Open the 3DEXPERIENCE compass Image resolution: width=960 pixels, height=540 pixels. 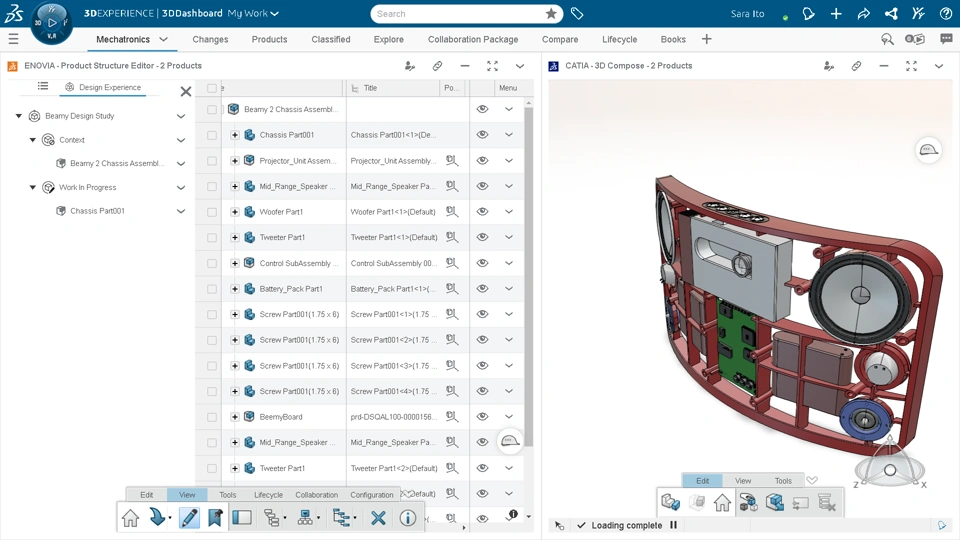[51, 23]
